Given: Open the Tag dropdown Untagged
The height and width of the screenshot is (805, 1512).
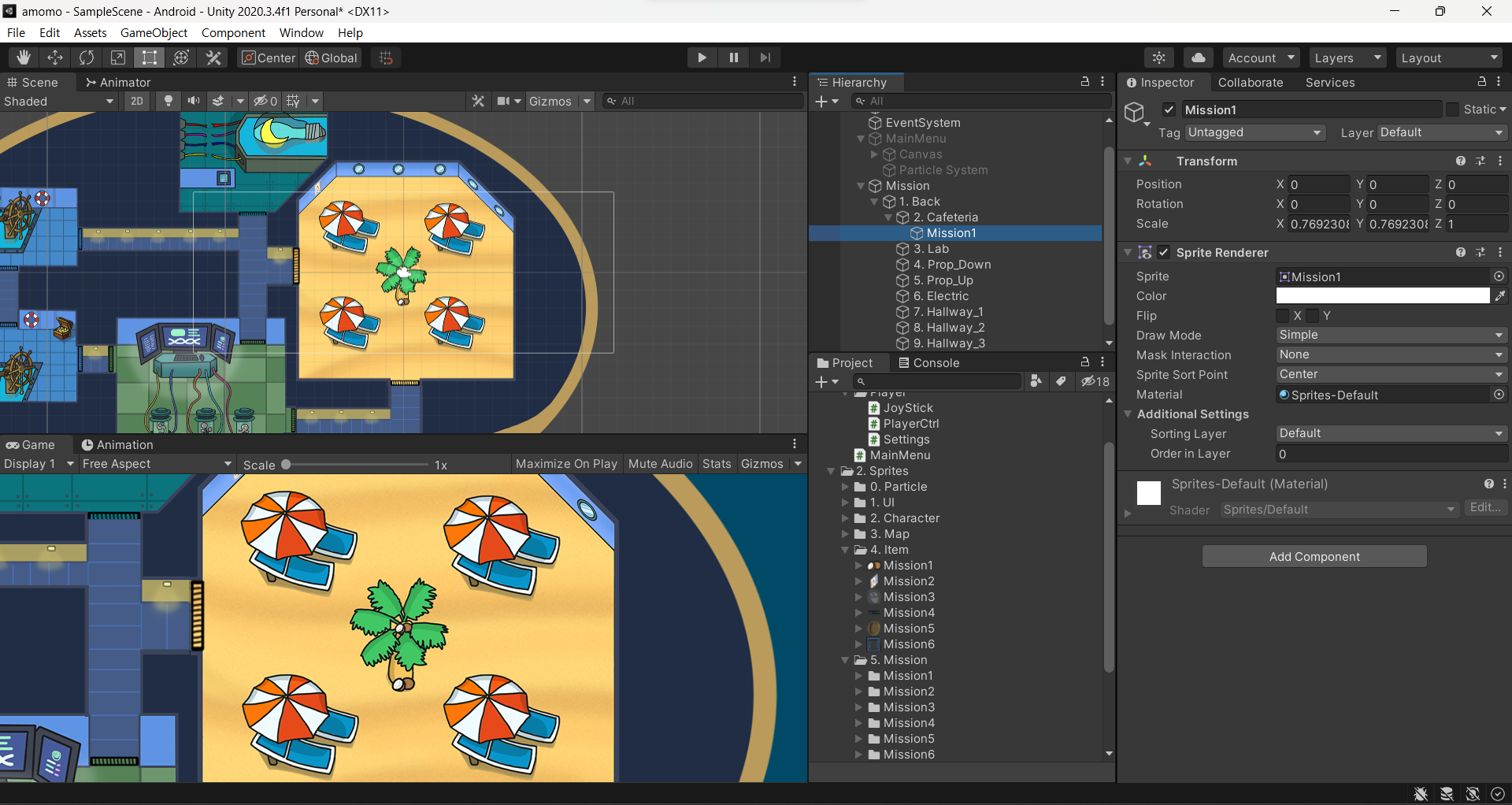Looking at the screenshot, I should click(1255, 132).
